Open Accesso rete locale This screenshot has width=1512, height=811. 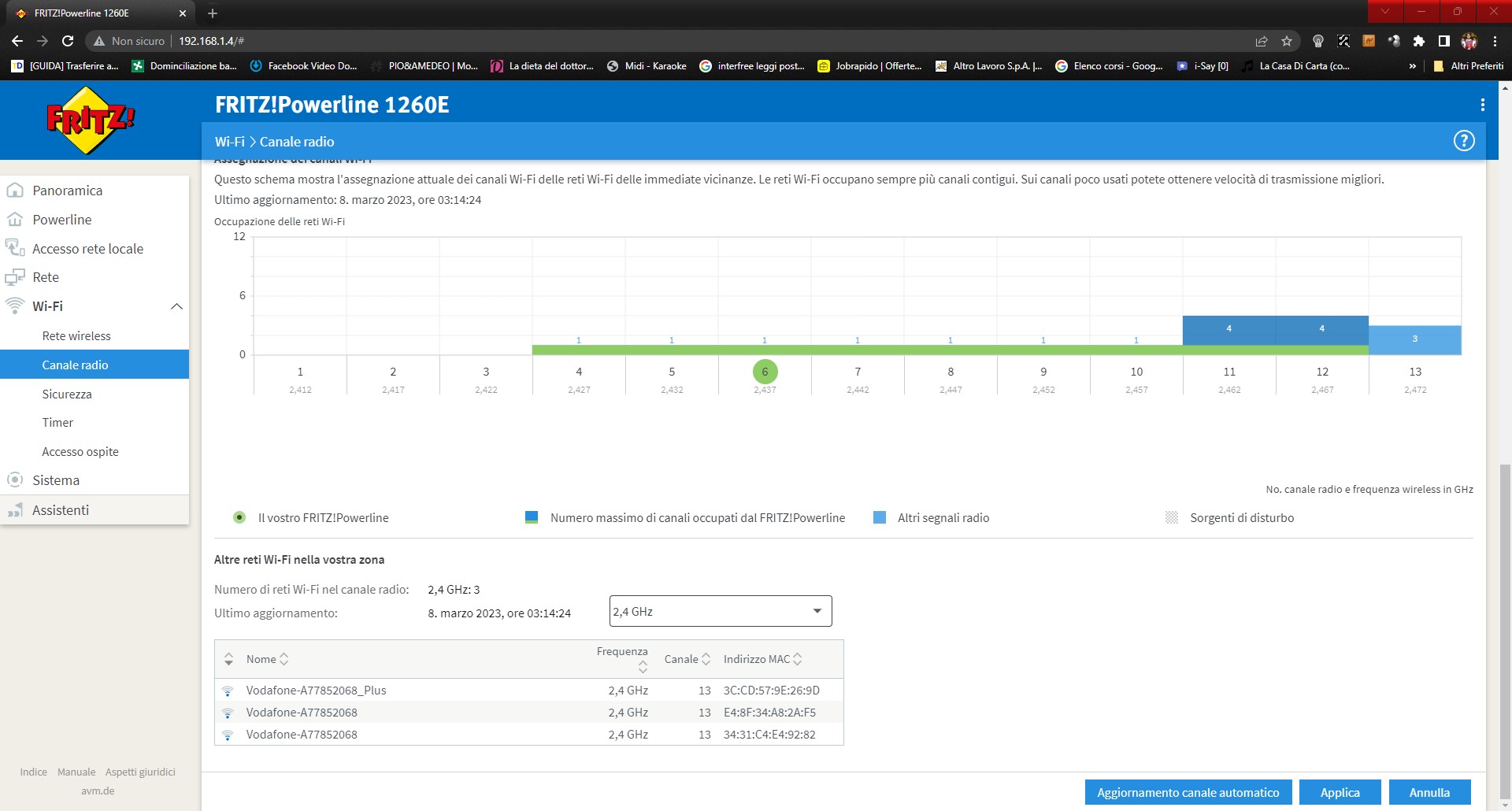coord(87,249)
